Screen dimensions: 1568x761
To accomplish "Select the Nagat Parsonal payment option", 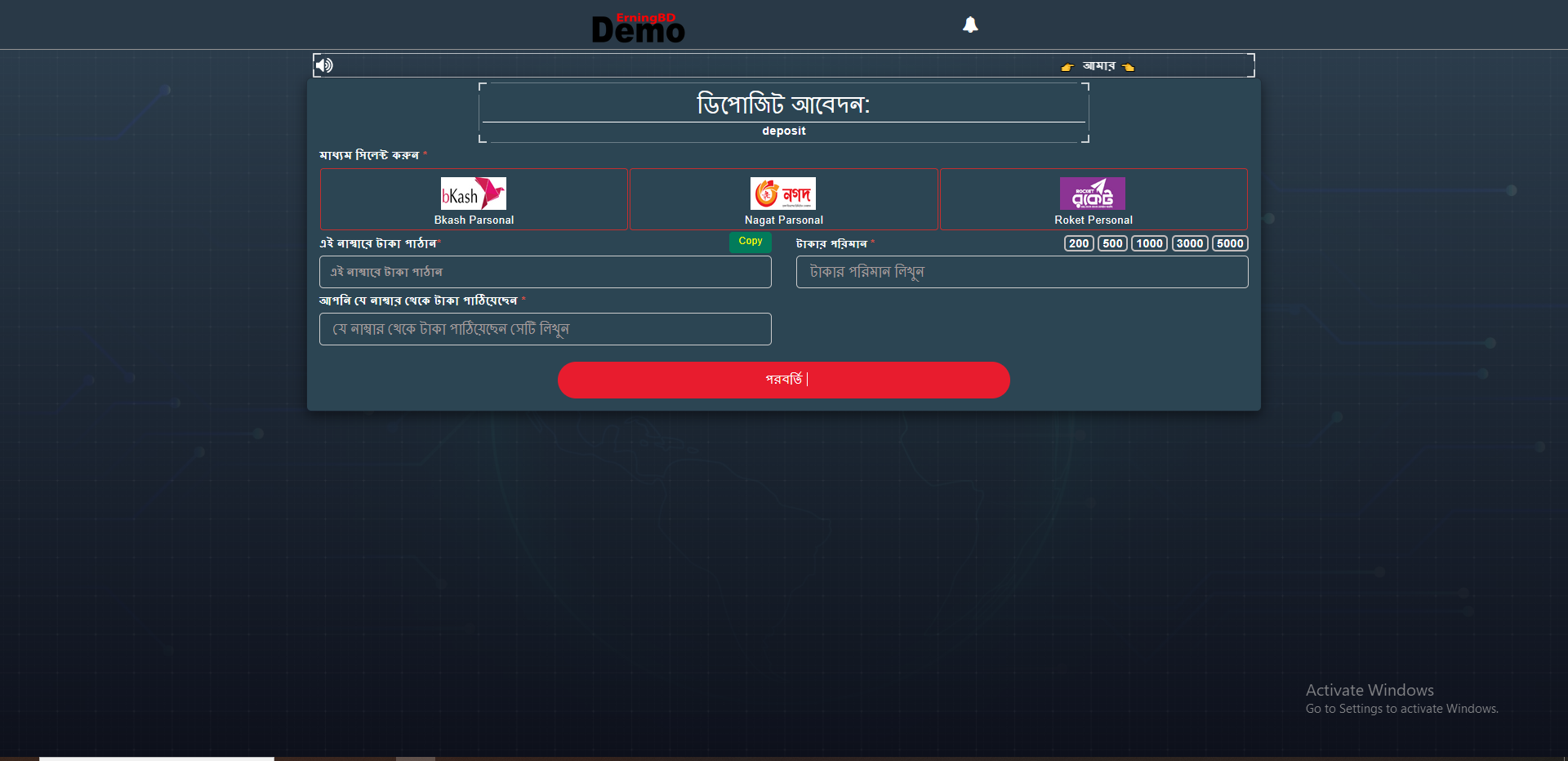I will pyautogui.click(x=783, y=220).
